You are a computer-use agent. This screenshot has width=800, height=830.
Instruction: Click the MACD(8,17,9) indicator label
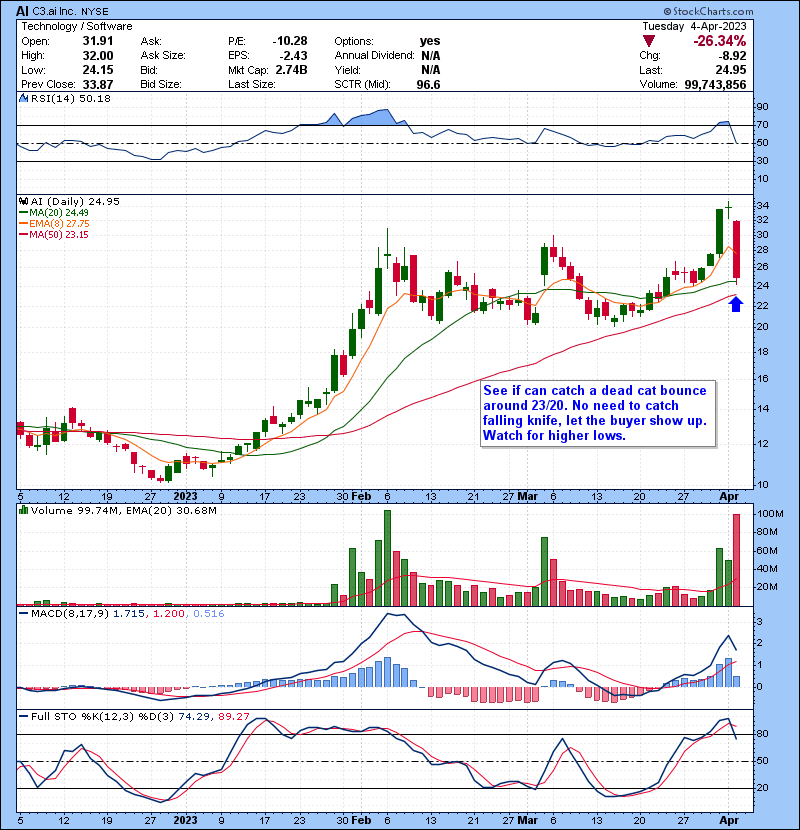70,614
